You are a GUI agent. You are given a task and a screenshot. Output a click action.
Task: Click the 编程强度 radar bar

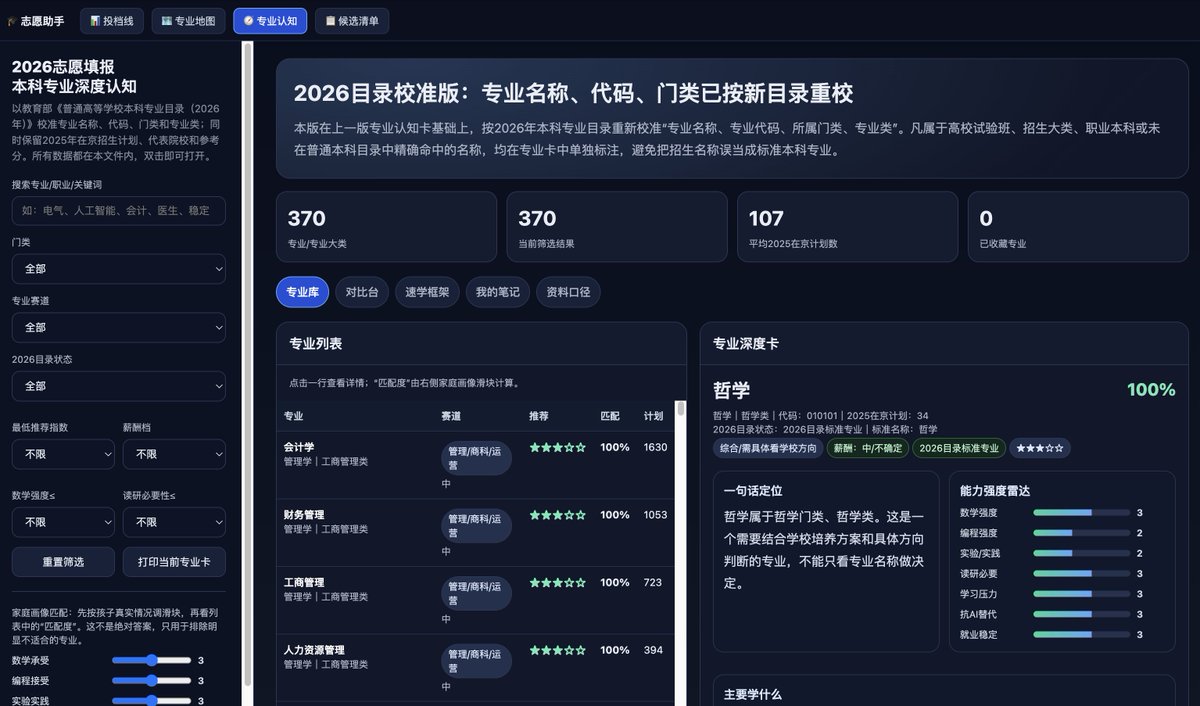tap(1082, 533)
